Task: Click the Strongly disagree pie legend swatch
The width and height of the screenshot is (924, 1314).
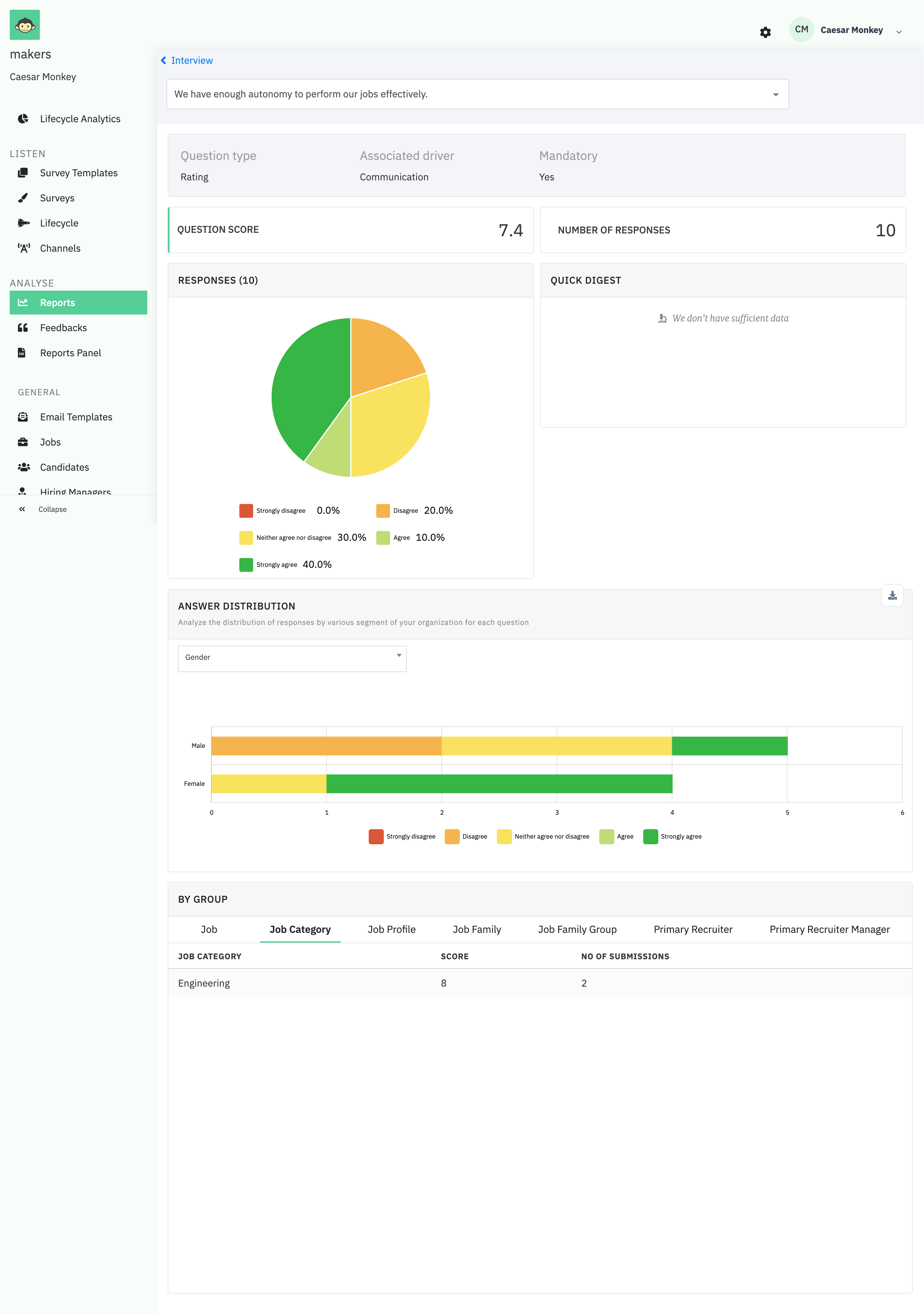Action: point(246,511)
